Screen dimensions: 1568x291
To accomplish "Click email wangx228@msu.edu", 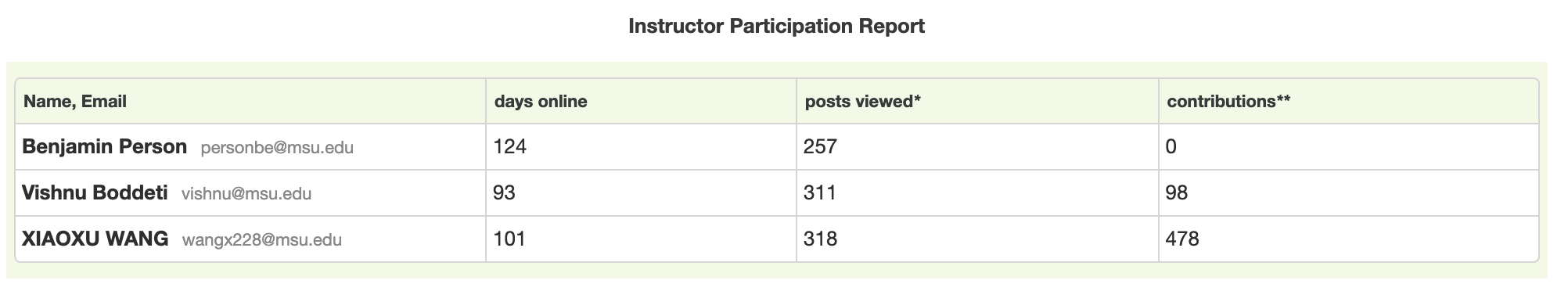I will (262, 240).
